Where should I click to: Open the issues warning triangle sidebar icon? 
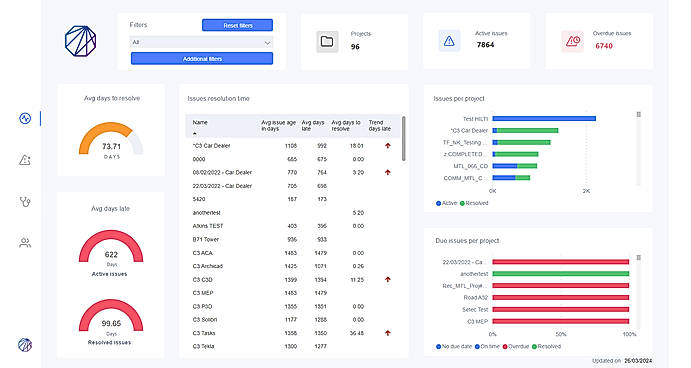click(x=25, y=160)
